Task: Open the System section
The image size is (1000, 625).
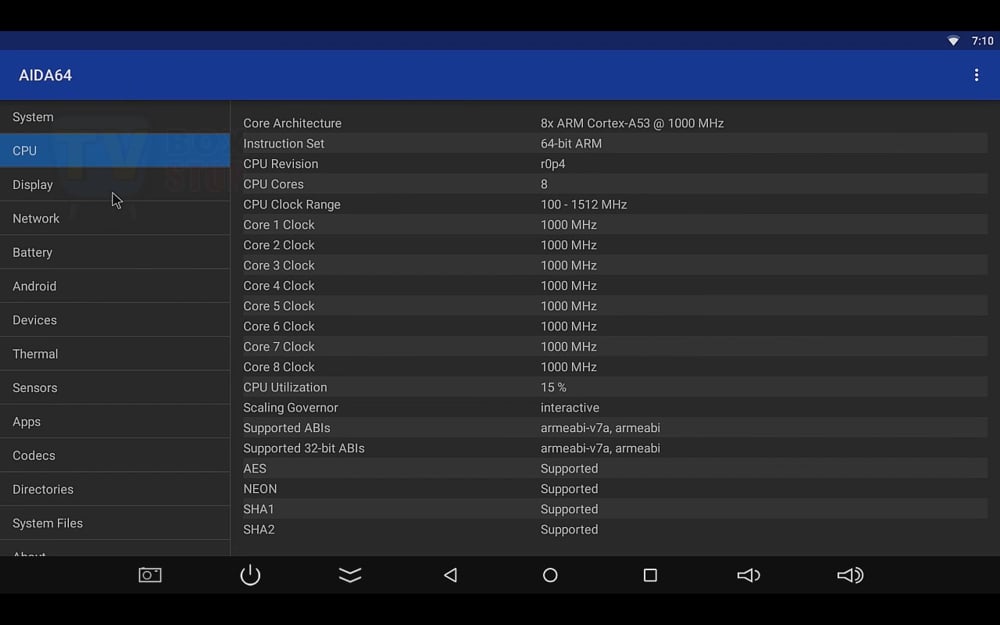Action: coord(115,117)
